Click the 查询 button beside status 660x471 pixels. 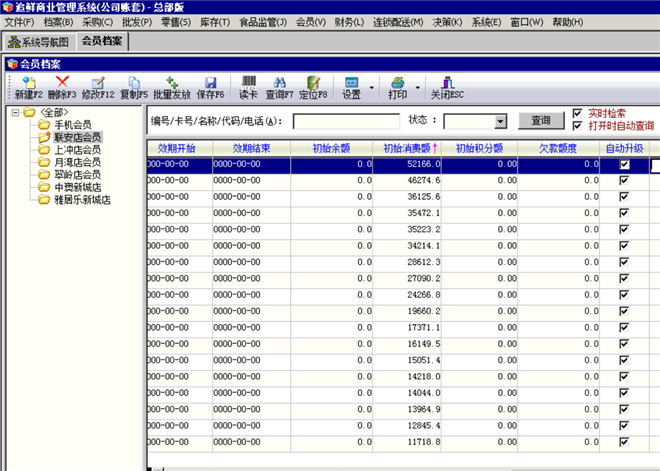point(540,121)
